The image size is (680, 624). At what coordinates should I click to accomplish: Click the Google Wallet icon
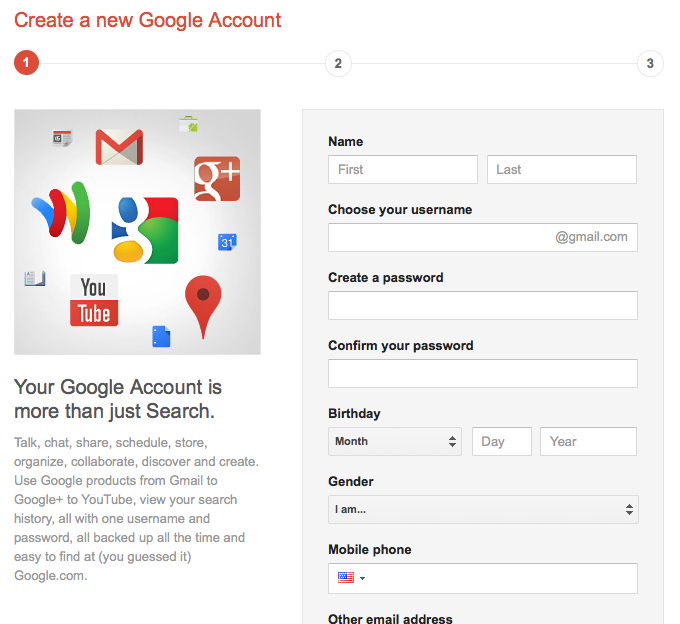[x=61, y=212]
